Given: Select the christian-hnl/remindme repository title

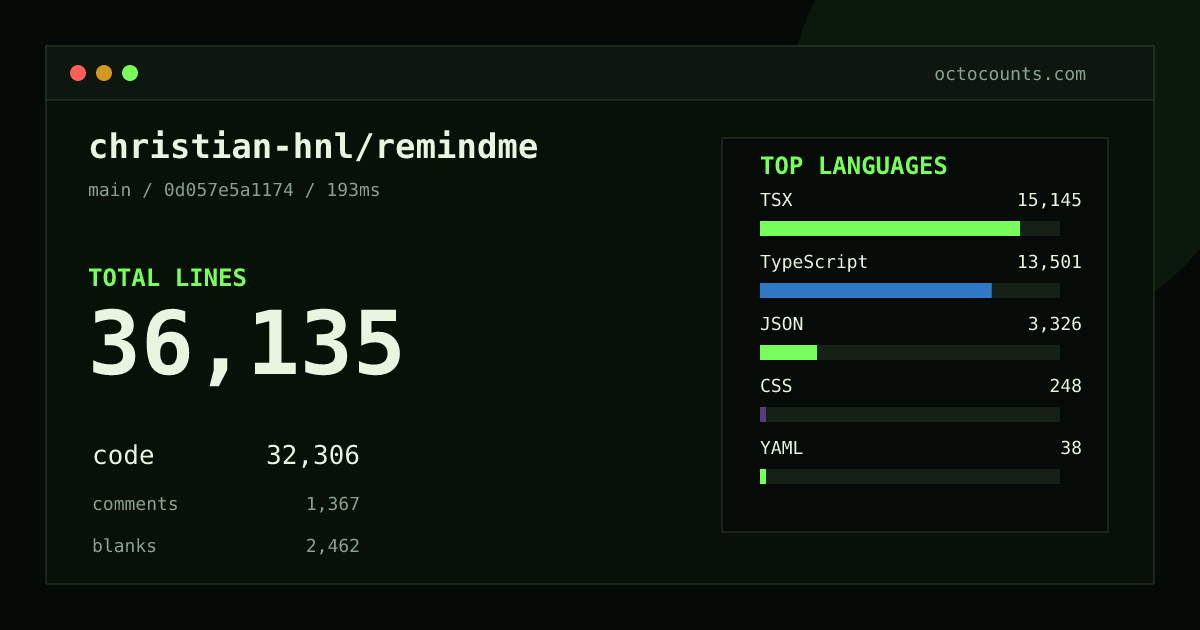Looking at the screenshot, I should 313,147.
